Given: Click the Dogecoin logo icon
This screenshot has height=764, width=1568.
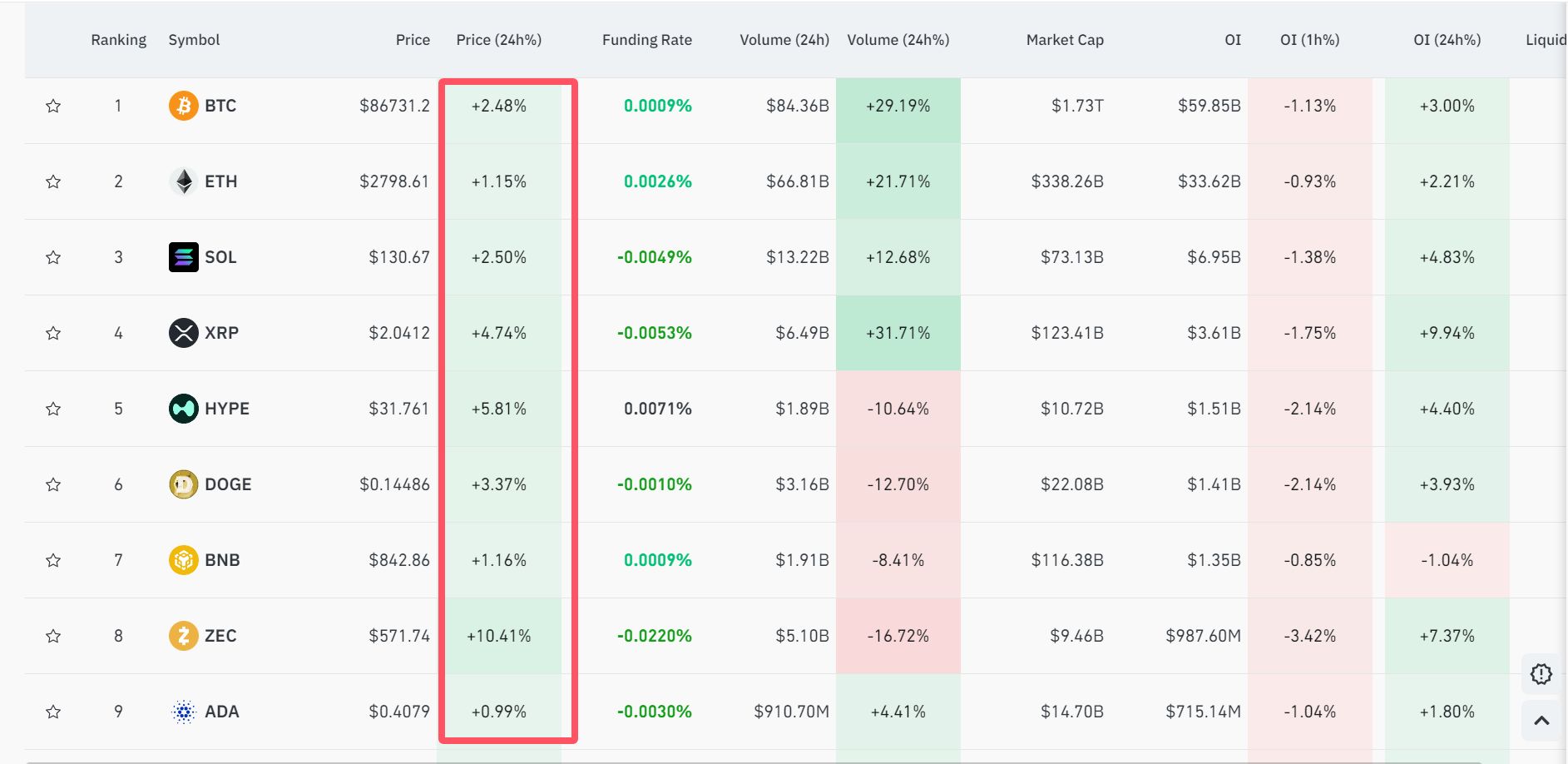Looking at the screenshot, I should pyautogui.click(x=183, y=484).
